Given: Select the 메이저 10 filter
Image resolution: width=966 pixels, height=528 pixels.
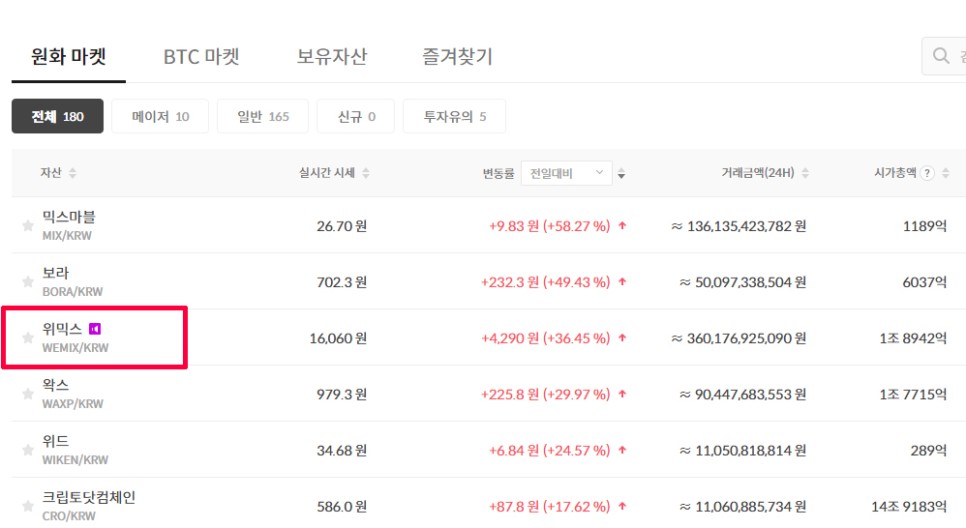Looking at the screenshot, I should pos(160,116).
